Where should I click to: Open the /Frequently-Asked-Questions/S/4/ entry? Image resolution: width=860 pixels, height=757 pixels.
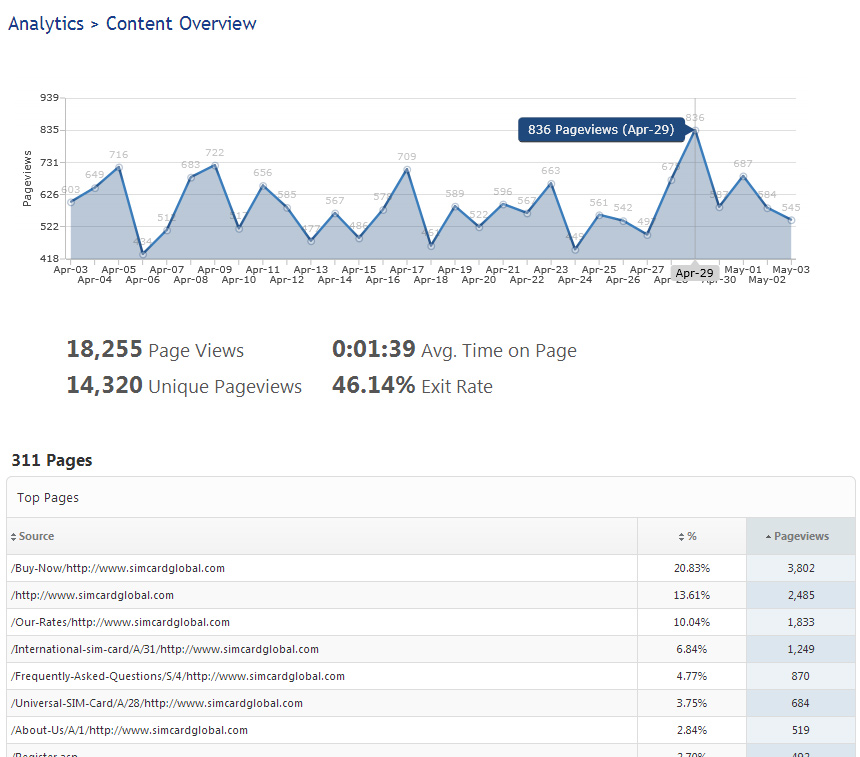pos(178,676)
